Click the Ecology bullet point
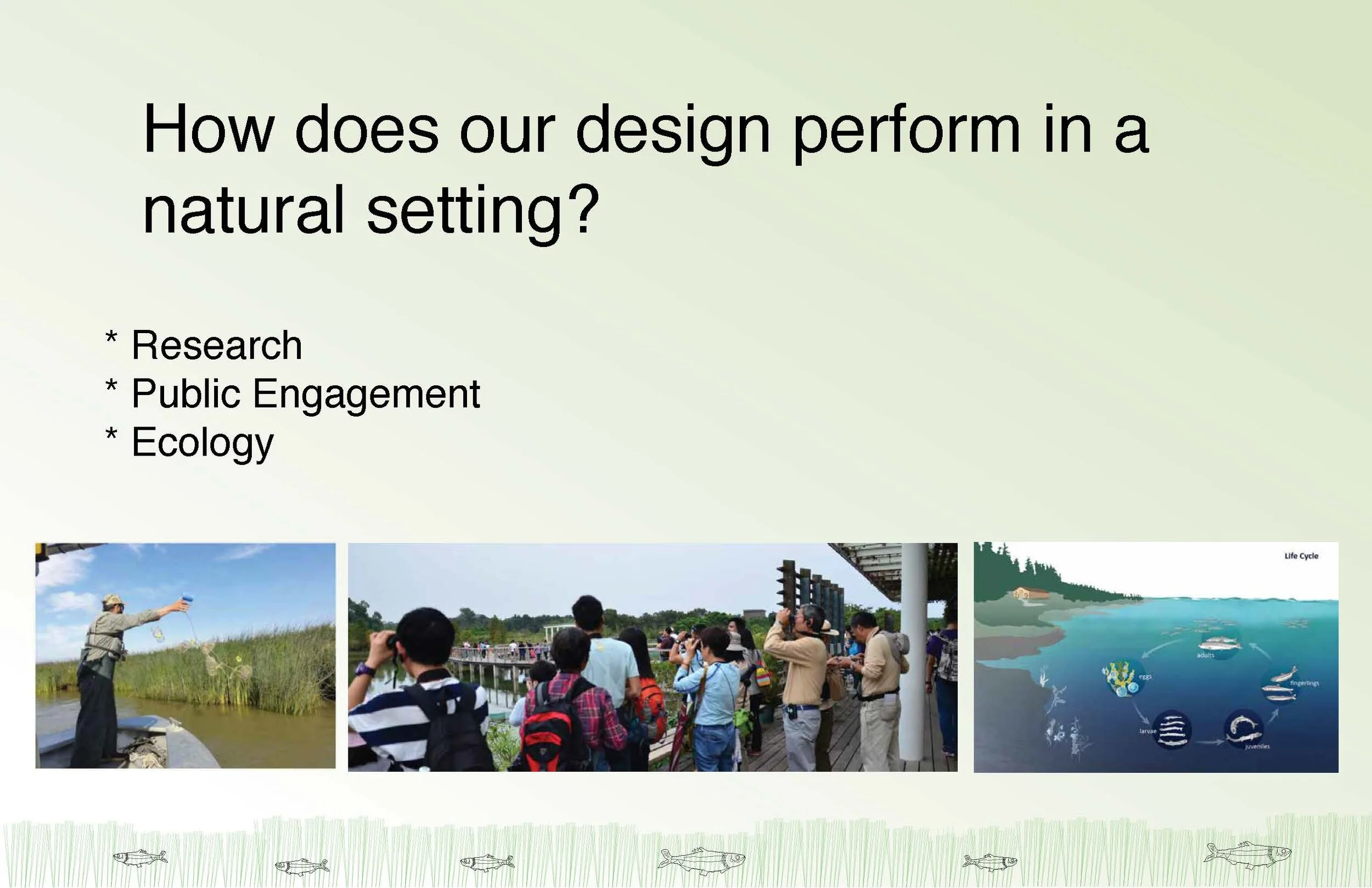 pos(189,443)
